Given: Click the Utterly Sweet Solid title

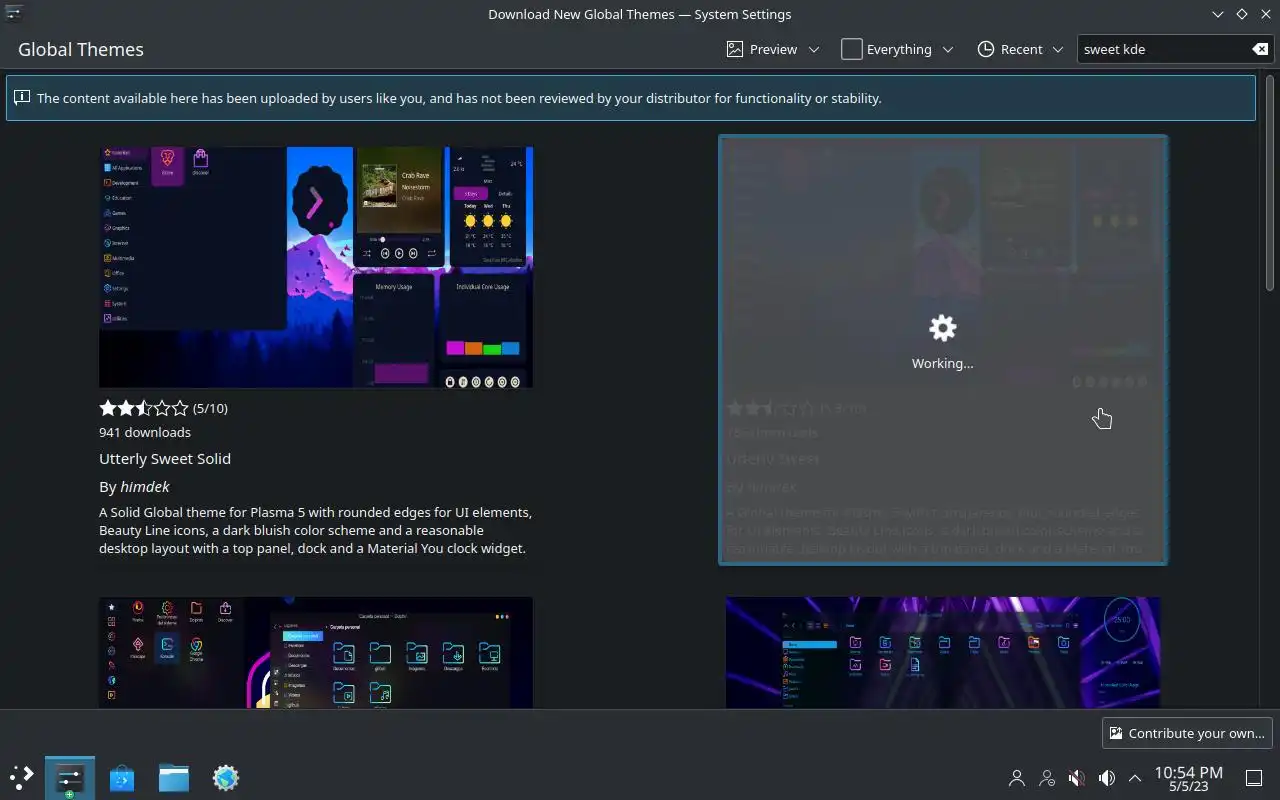Looking at the screenshot, I should pos(165,458).
